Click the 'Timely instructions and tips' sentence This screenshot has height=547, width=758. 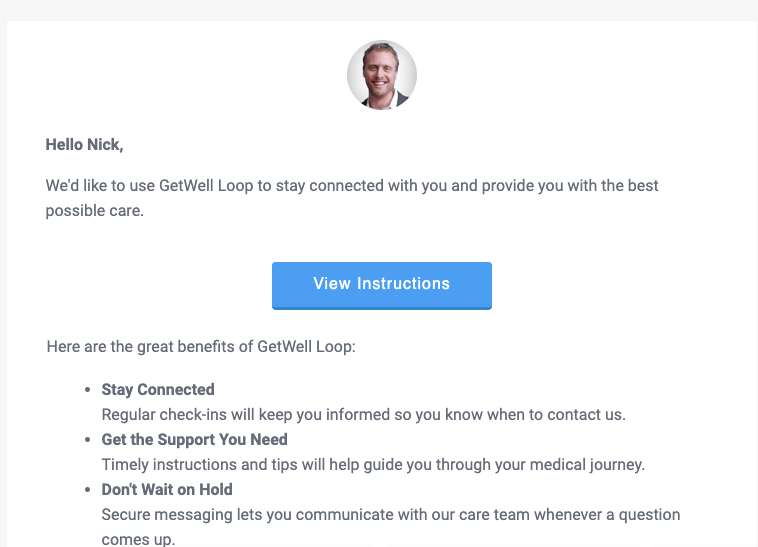373,464
